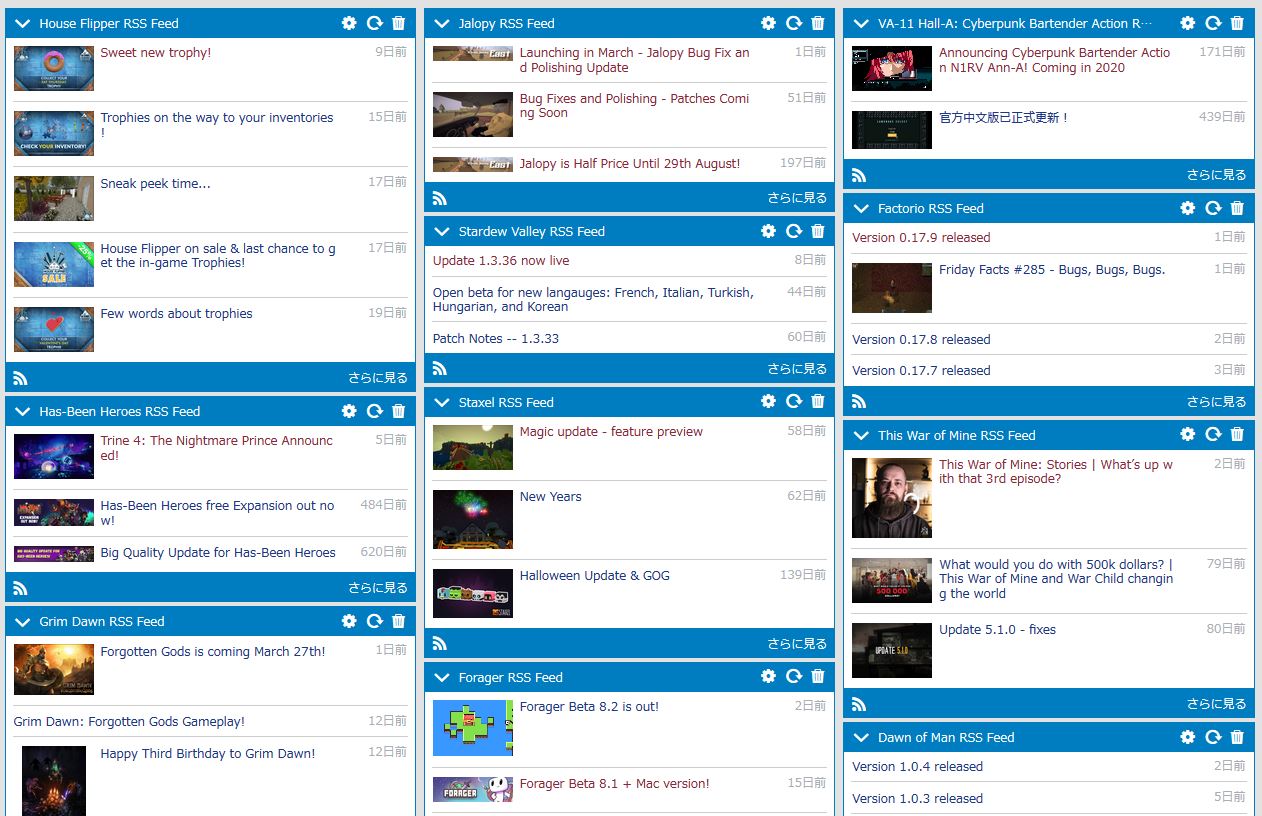Delete the VA-11 Hall-A feed widget
The height and width of the screenshot is (816, 1262).
[1237, 23]
